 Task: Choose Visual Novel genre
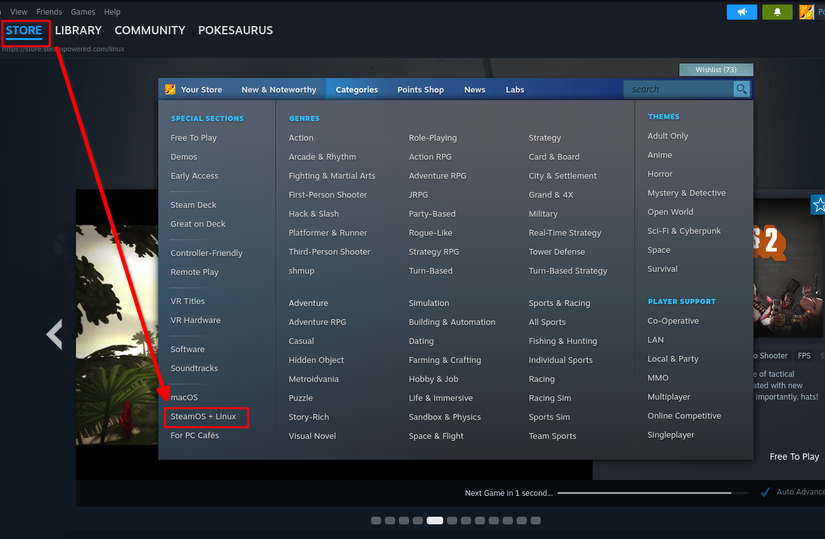(x=312, y=436)
